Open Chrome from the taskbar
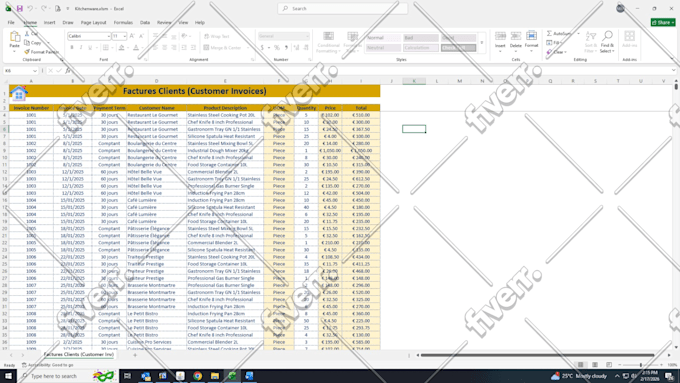680x383 pixels. (x=197, y=376)
